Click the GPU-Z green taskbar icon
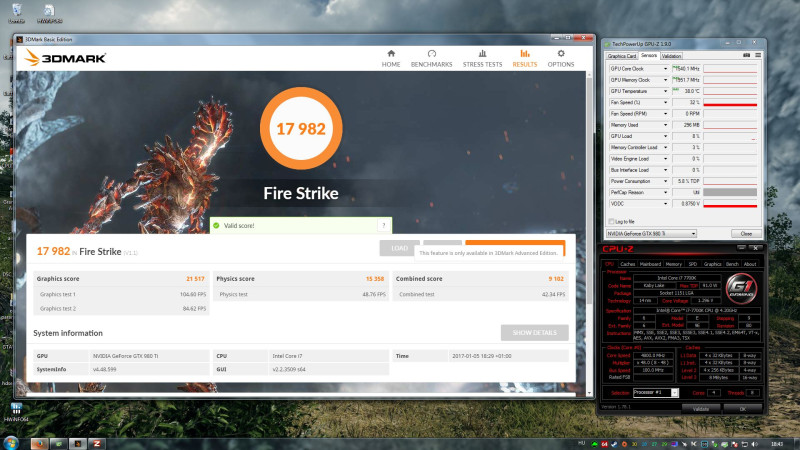The height and width of the screenshot is (450, 800). [59, 443]
